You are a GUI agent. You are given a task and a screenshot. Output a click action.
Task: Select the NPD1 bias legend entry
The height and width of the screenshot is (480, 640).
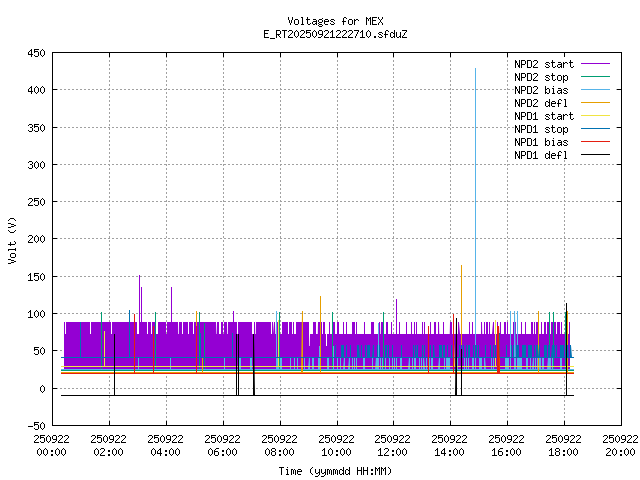point(541,141)
